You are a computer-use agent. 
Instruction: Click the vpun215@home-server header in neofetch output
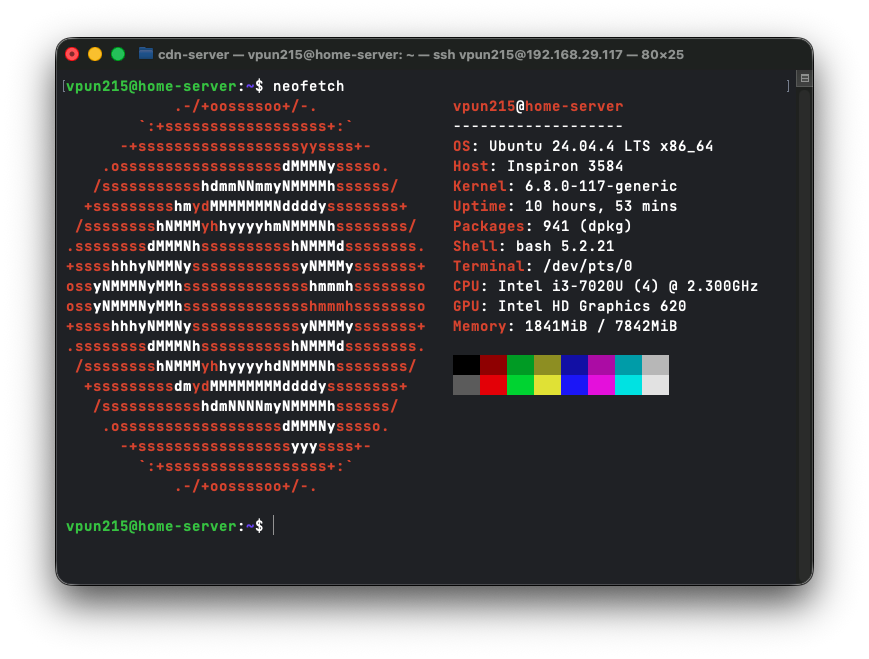click(538, 106)
